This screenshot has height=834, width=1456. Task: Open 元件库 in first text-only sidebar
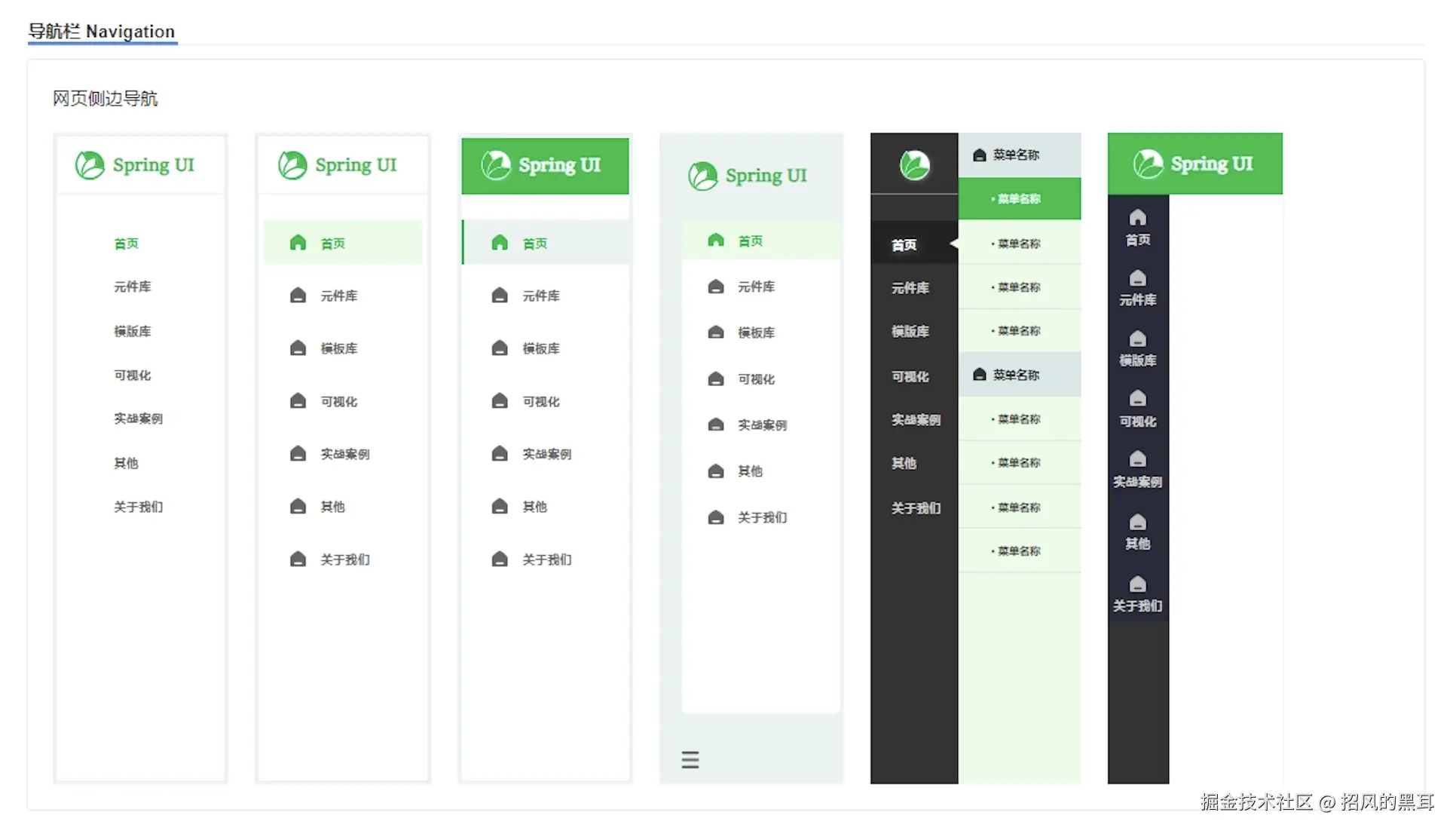click(x=133, y=287)
